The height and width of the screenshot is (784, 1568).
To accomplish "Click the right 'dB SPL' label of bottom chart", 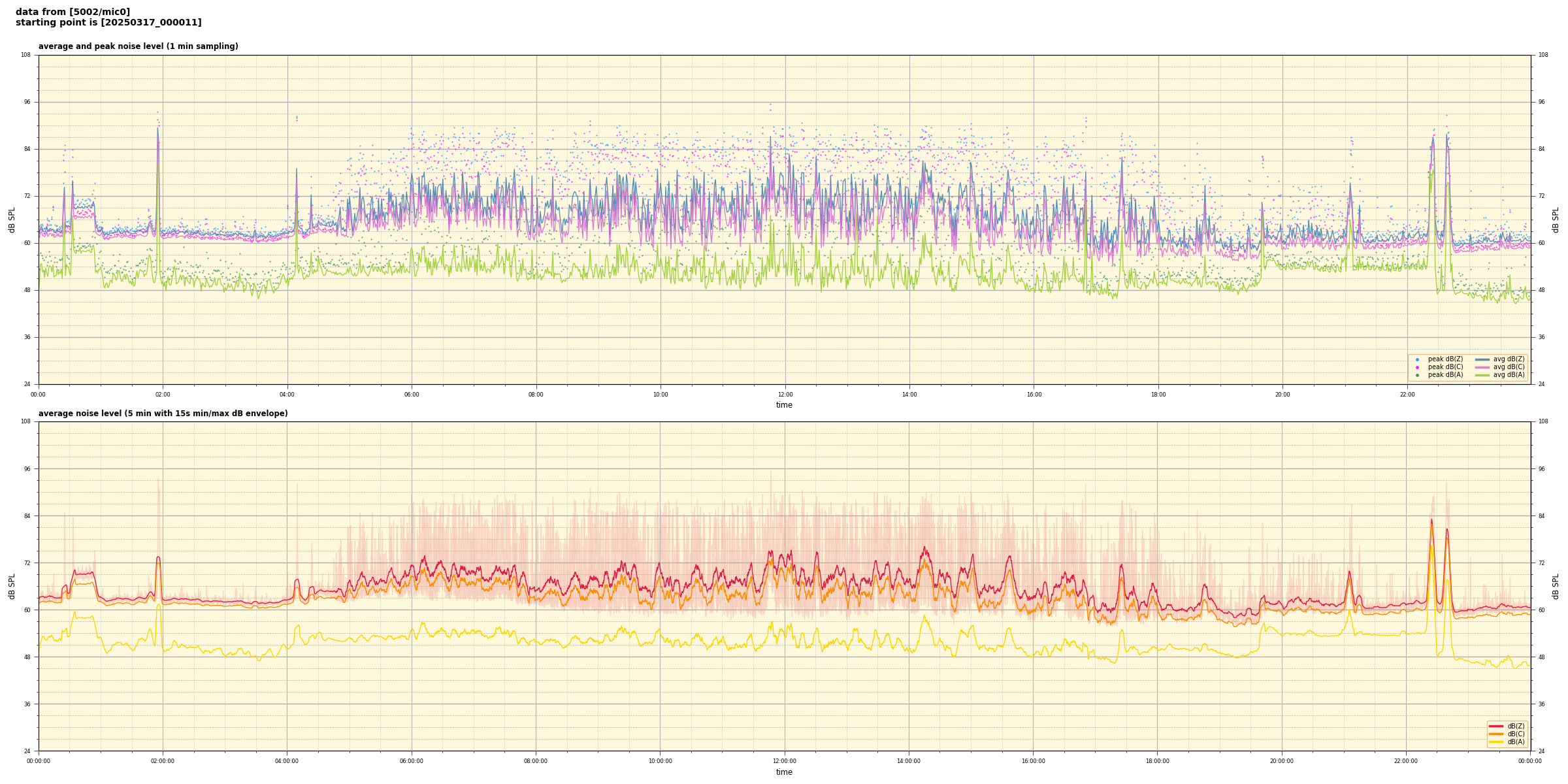I will 1556,586.
